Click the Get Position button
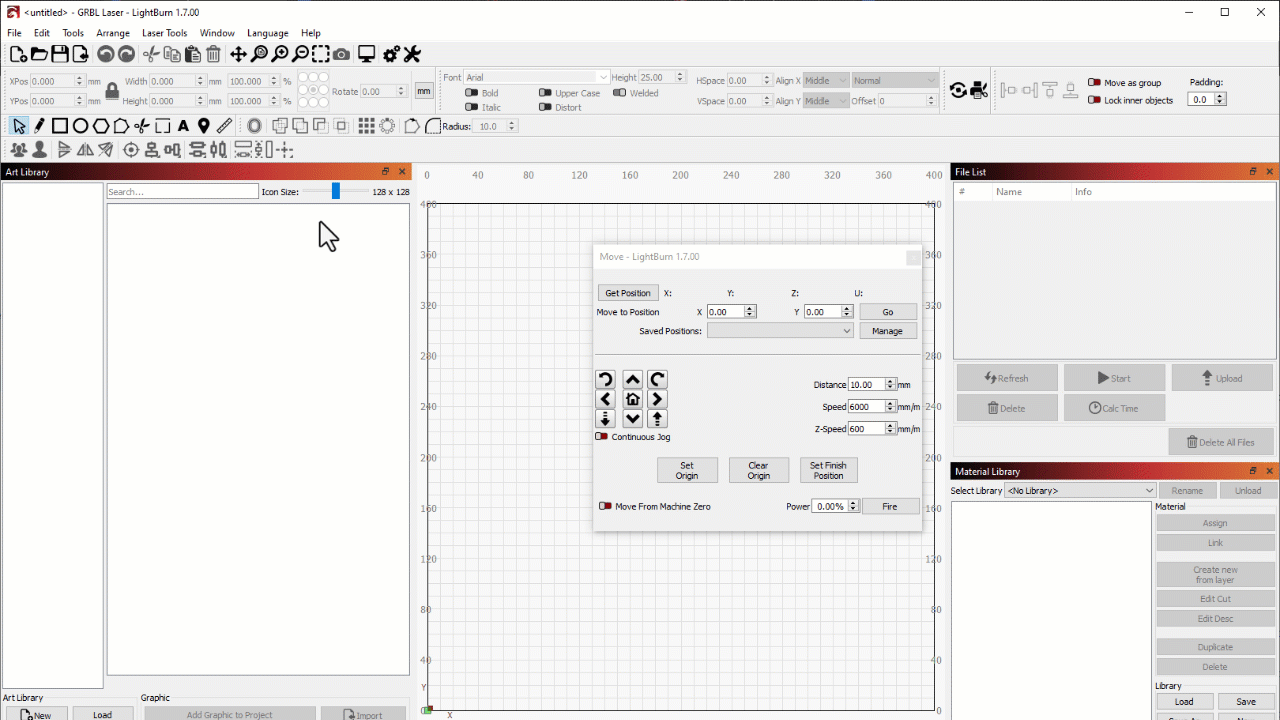 (627, 293)
